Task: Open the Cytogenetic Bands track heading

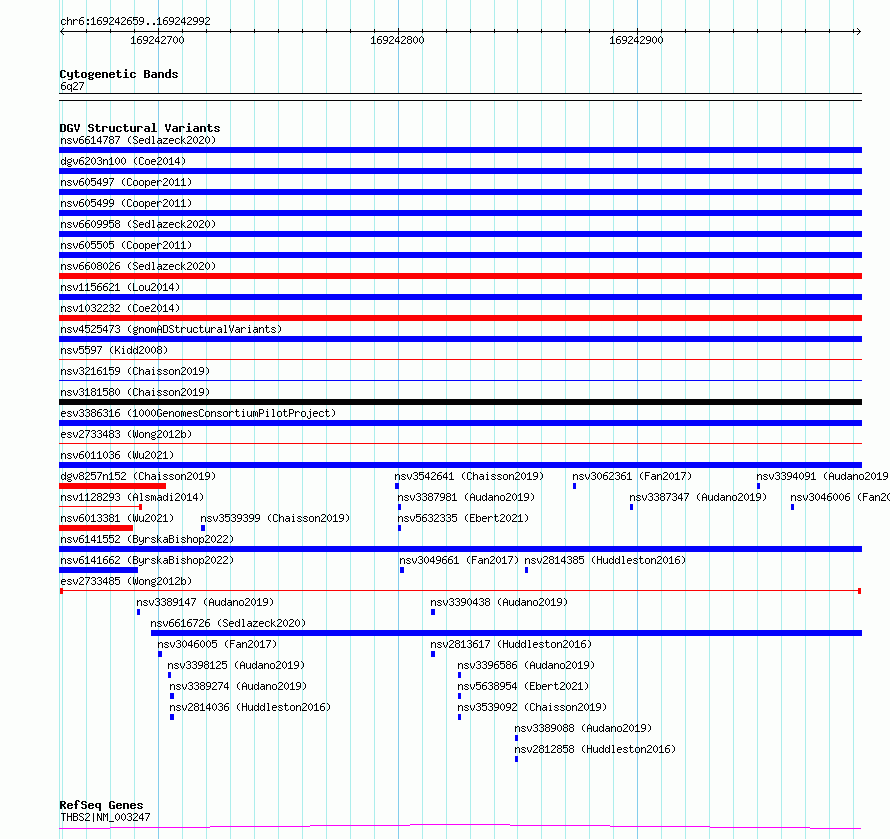Action: tap(119, 74)
